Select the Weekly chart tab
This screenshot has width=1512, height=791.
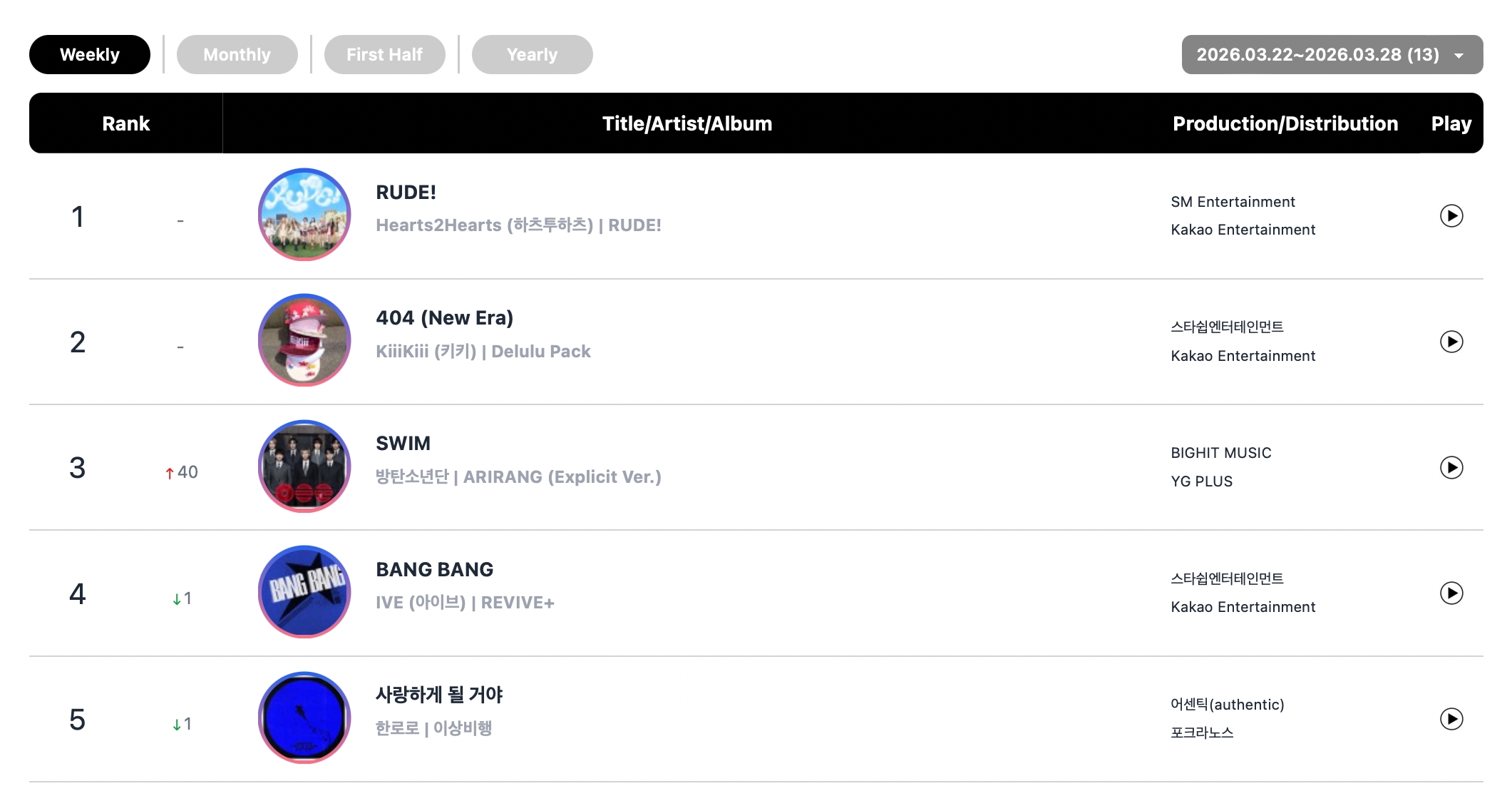[90, 55]
